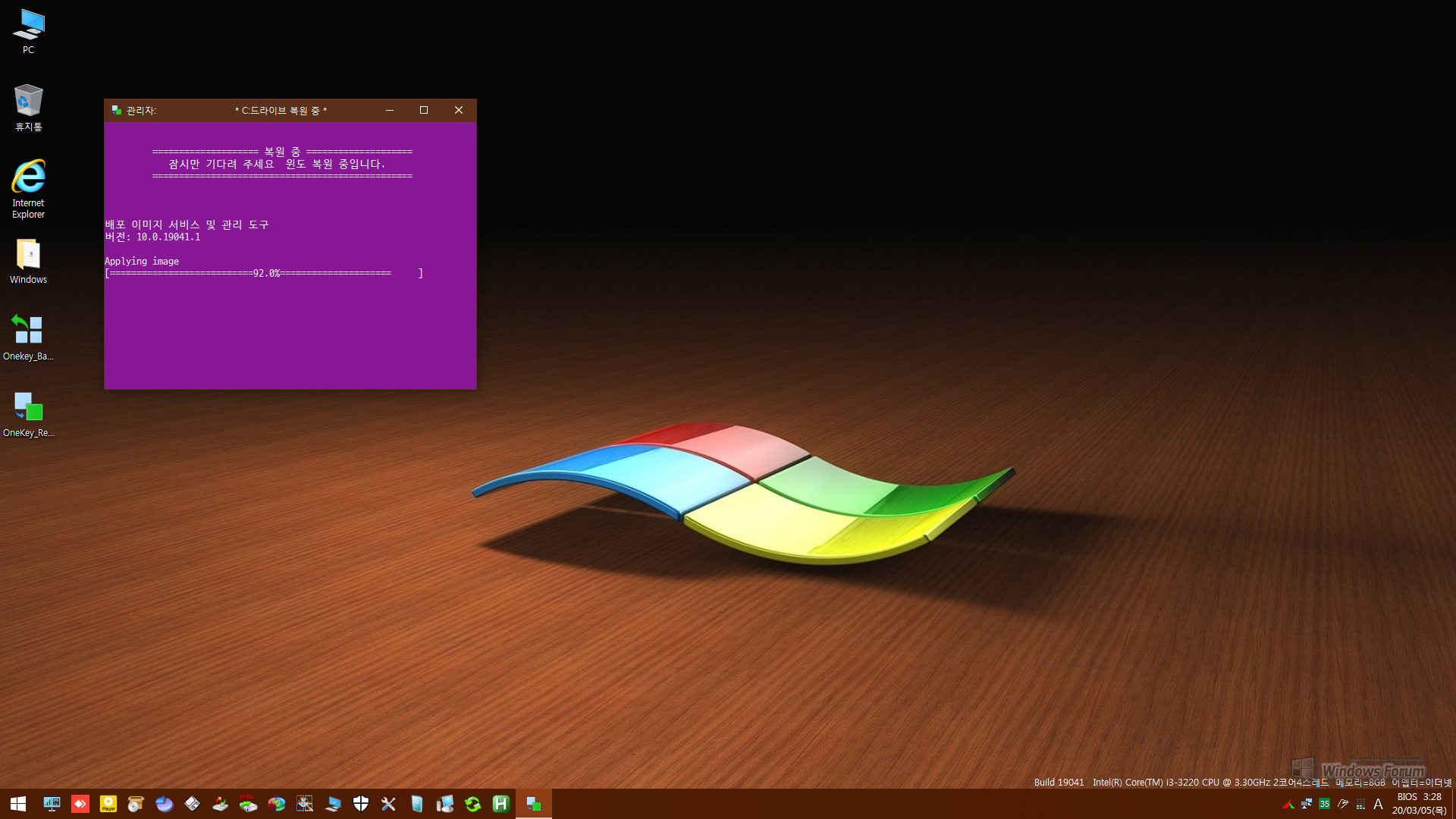Open the black-white shield taskbar icon
The height and width of the screenshot is (819, 1456).
click(x=361, y=804)
